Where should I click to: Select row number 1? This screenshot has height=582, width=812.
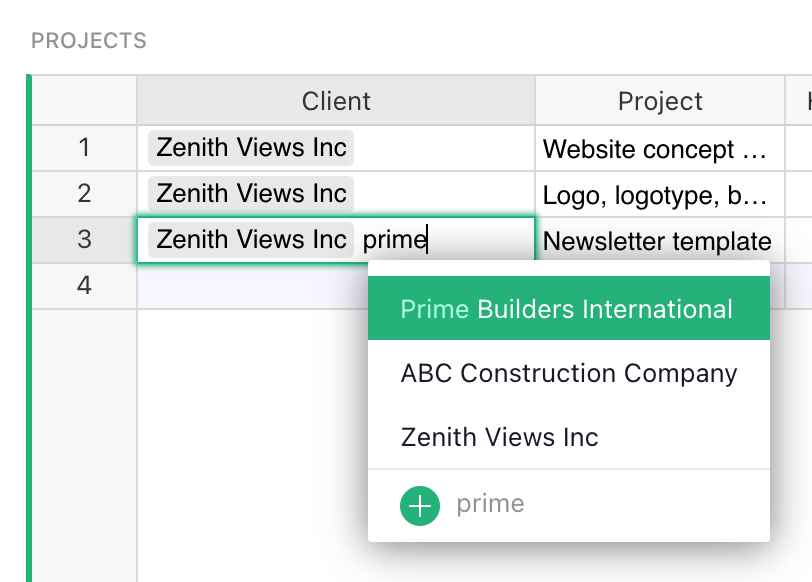tap(84, 147)
